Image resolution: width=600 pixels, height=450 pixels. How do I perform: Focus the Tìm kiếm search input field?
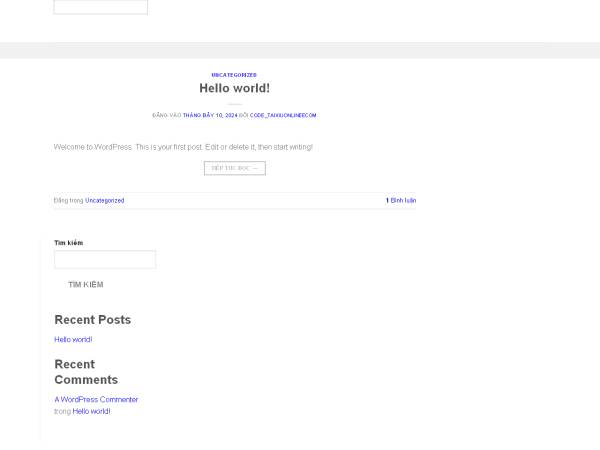click(x=105, y=259)
